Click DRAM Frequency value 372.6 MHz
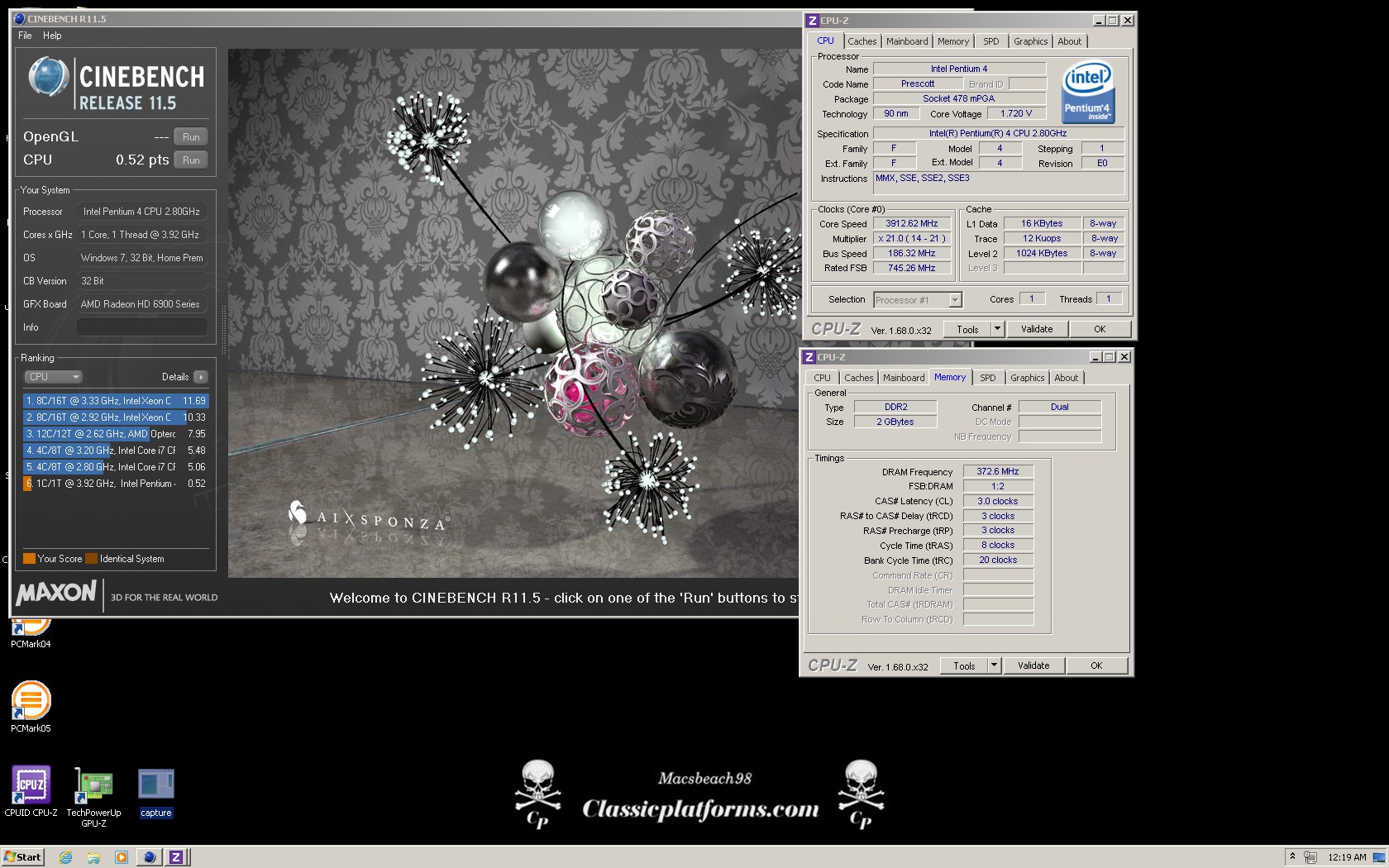 click(998, 471)
